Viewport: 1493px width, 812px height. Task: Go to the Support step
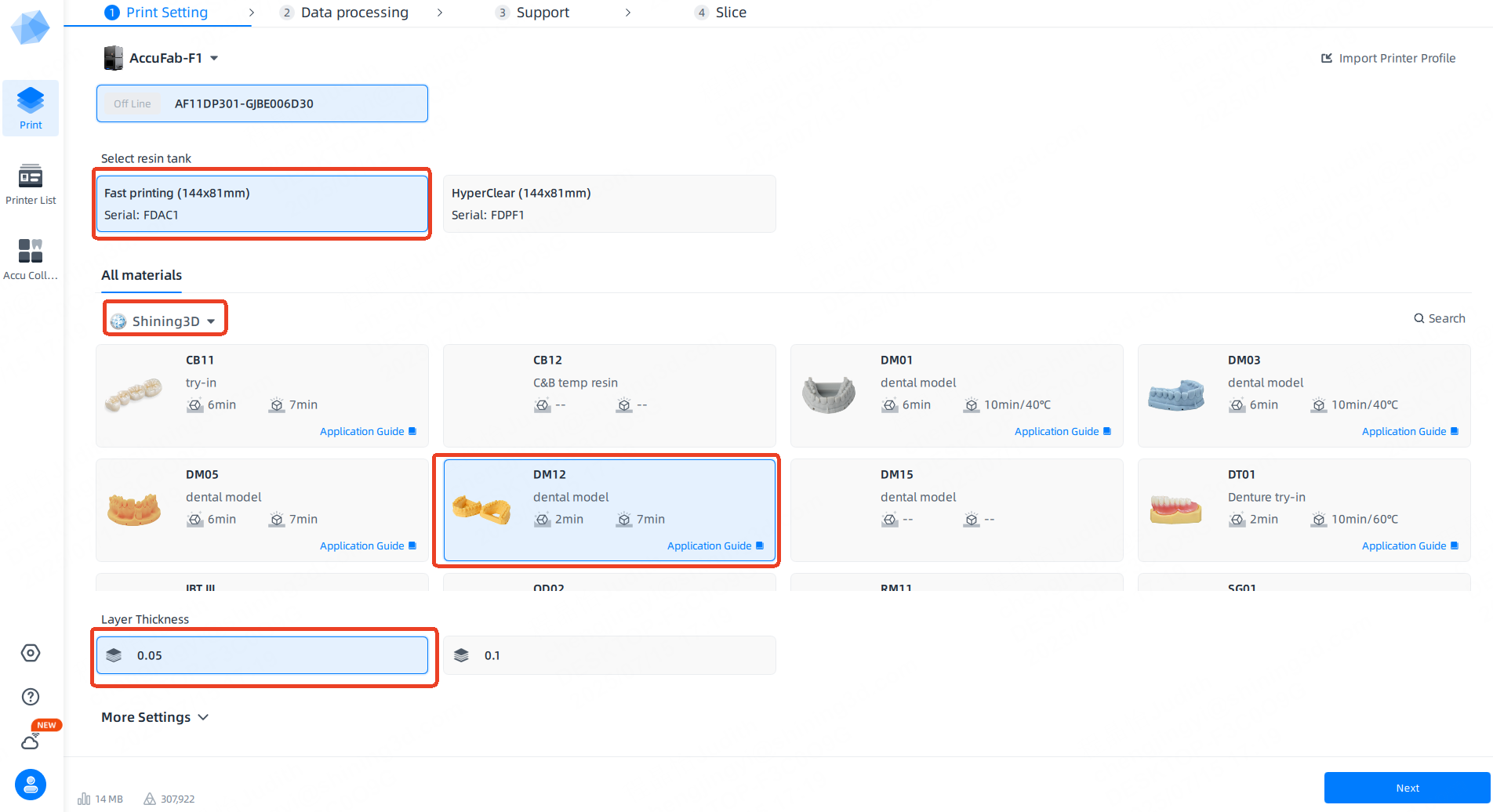click(x=532, y=13)
